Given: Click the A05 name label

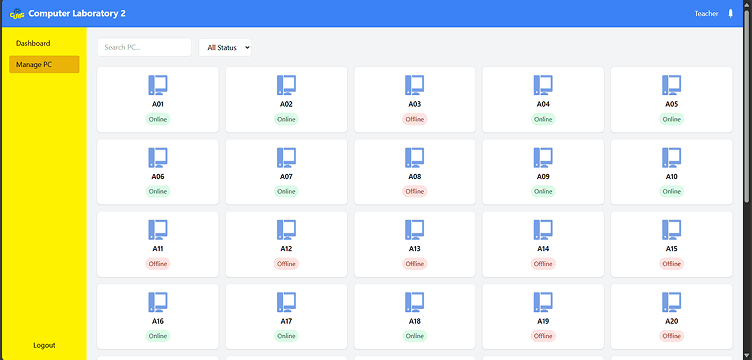Looking at the screenshot, I should point(671,104).
